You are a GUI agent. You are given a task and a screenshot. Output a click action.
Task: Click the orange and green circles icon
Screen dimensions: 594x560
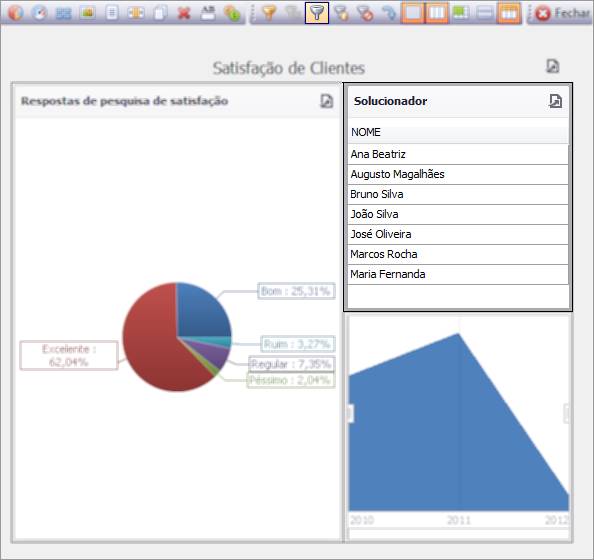(232, 14)
